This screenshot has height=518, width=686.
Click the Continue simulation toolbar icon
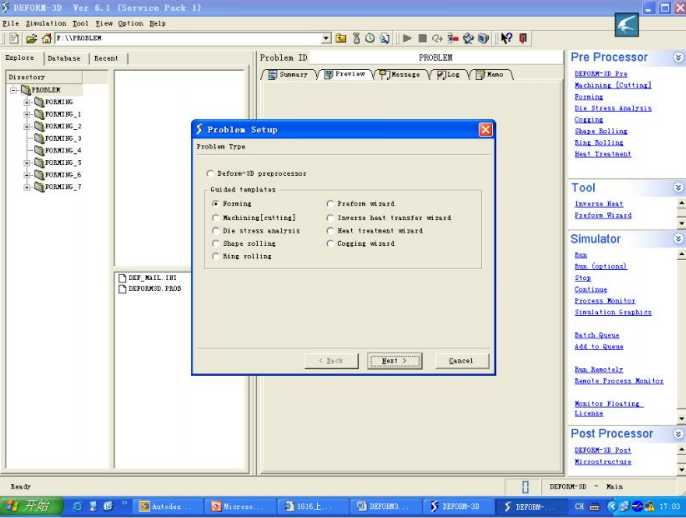(x=438, y=38)
